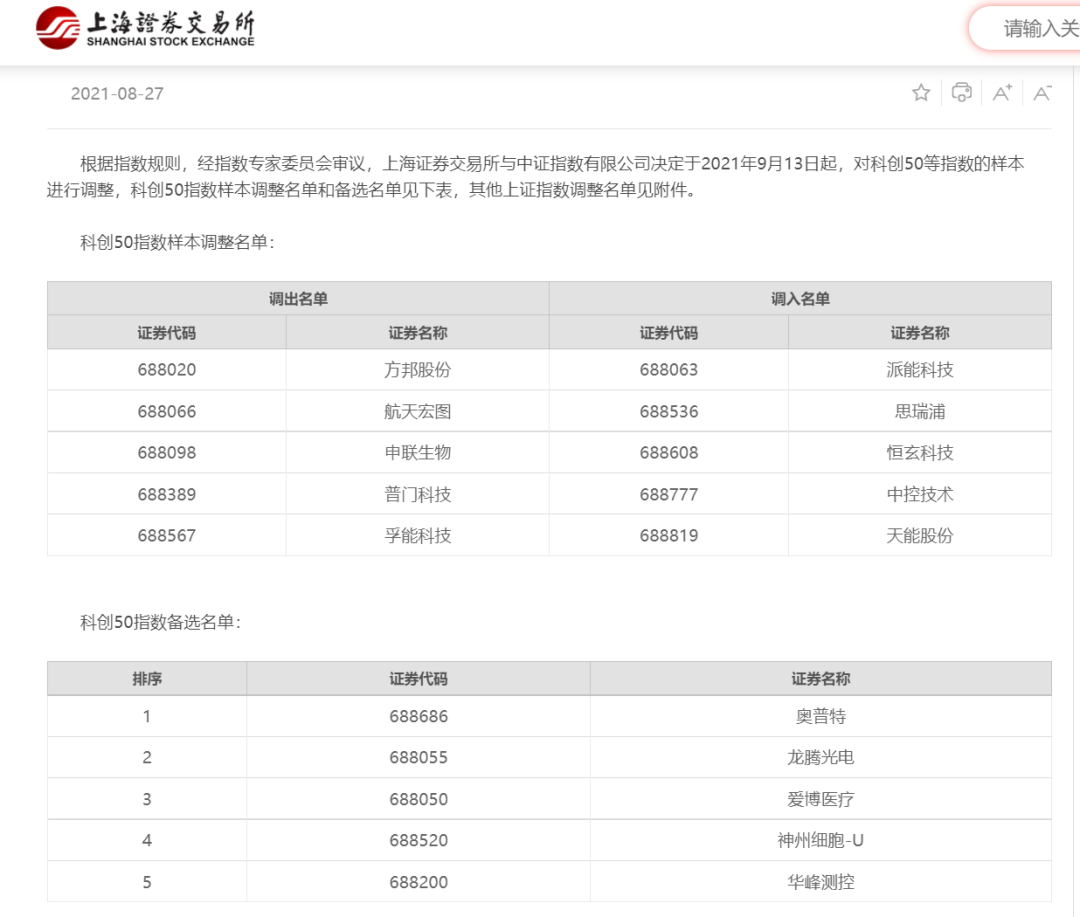Select the publish date 2021-08-27
Screen dimensions: 1080x917
point(117,94)
